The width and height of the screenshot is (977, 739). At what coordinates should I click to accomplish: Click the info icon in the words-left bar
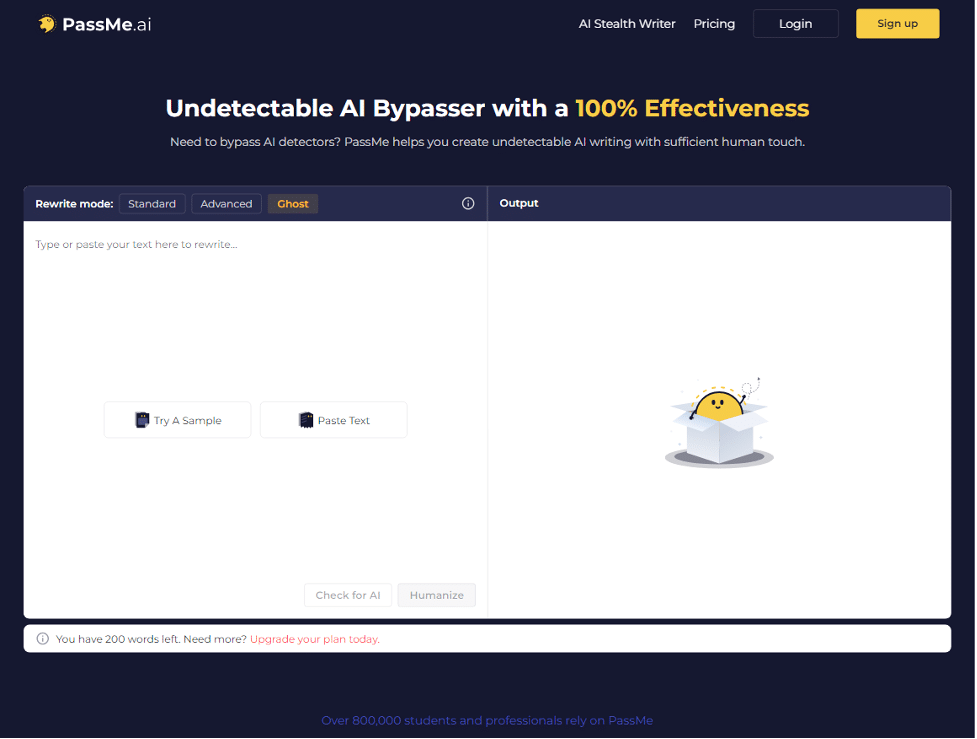42,638
